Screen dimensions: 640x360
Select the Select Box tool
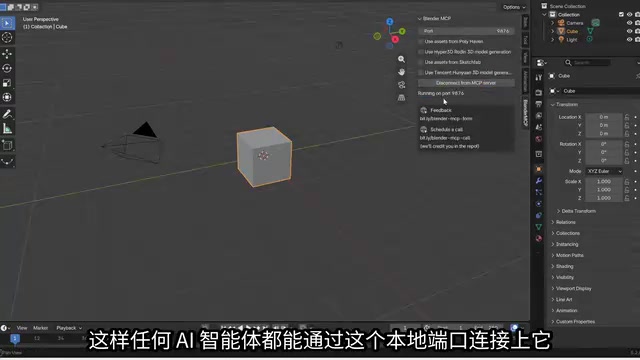pyautogui.click(x=7, y=23)
